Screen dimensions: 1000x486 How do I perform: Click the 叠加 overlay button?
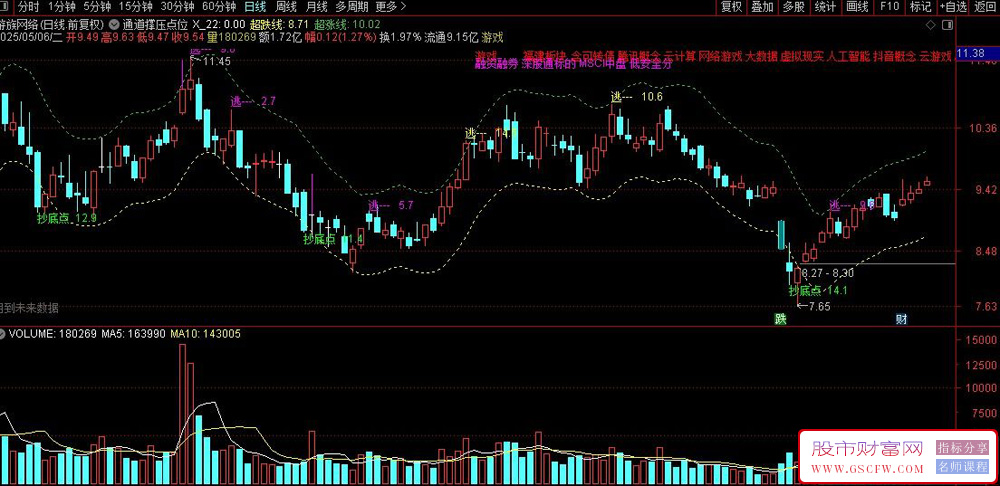tap(762, 7)
